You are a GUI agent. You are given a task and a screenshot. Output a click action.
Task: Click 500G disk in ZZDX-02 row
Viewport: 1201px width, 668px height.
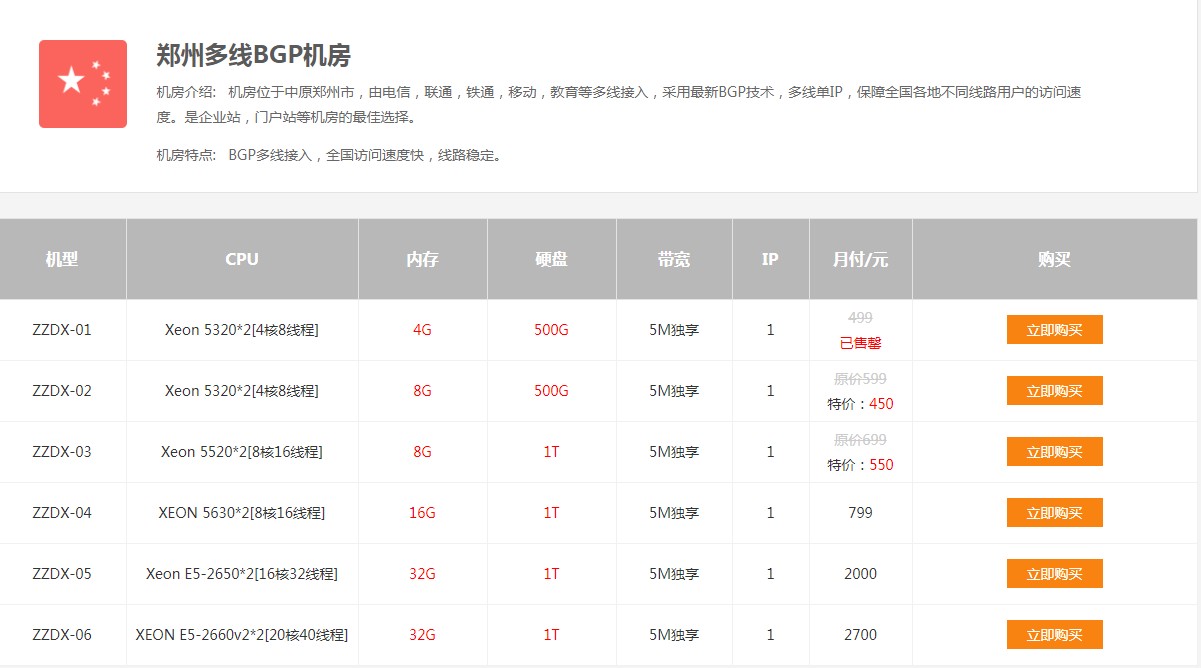click(551, 391)
